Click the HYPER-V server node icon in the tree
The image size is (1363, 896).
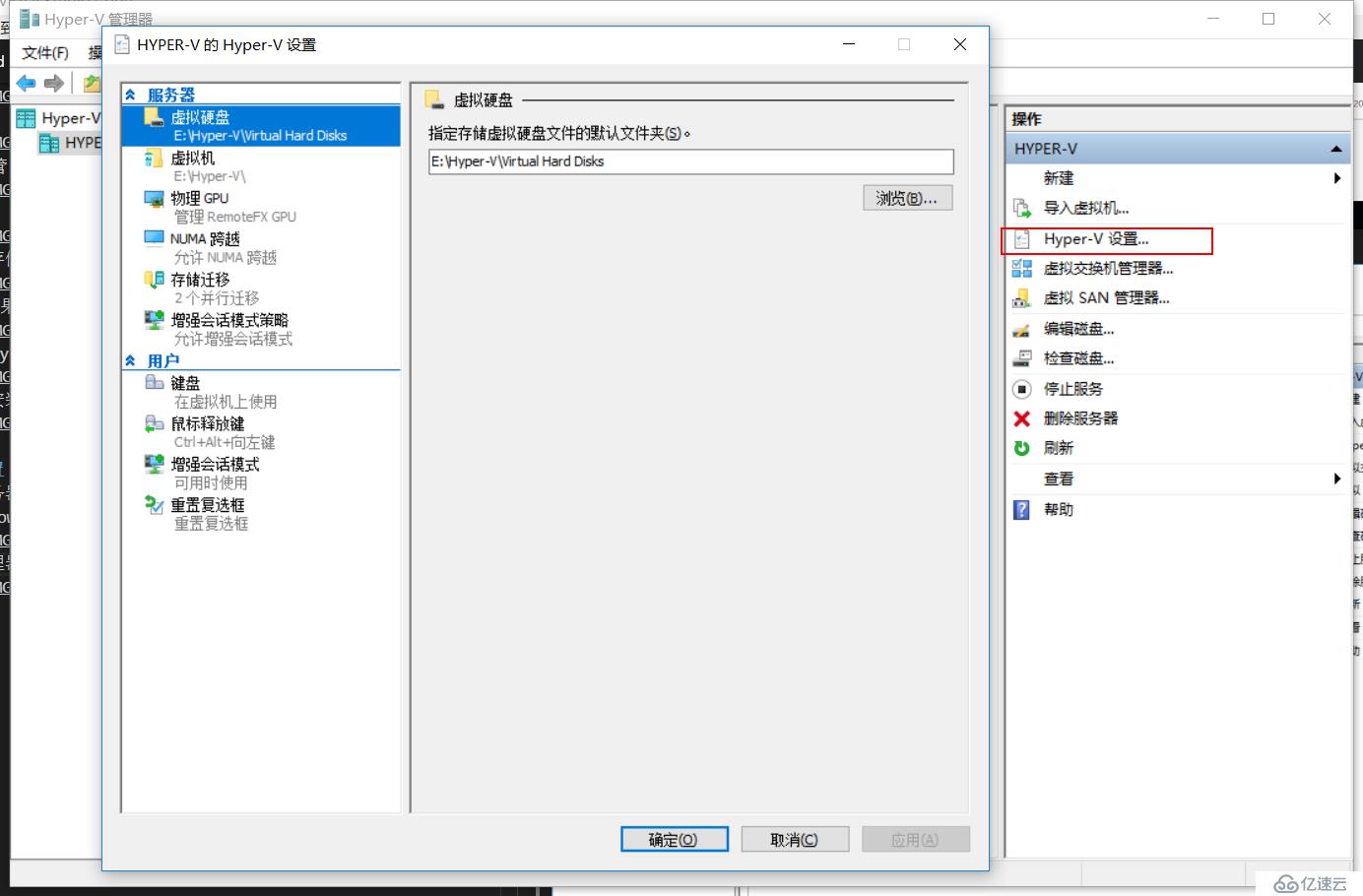tap(49, 143)
